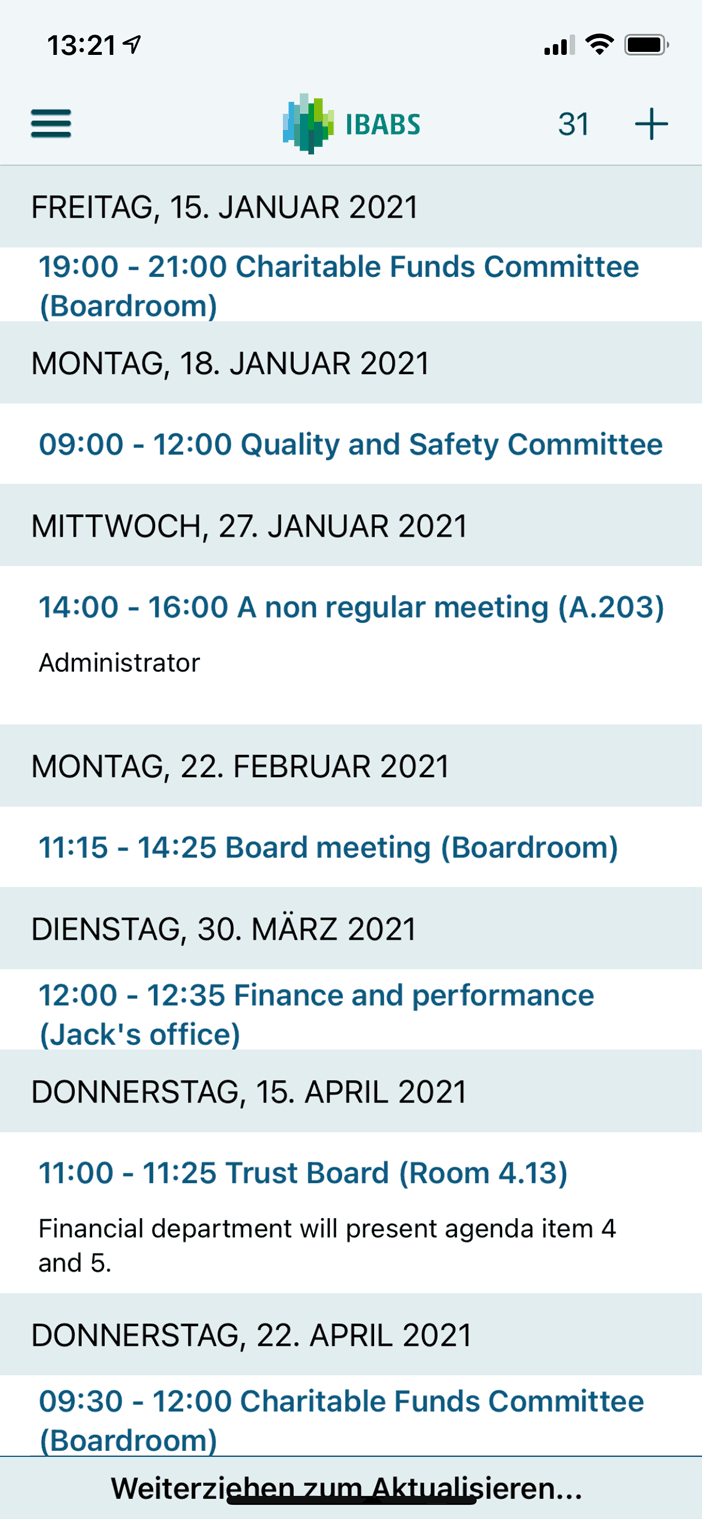Tap the battery indicator icon
This screenshot has height=1519, width=702.
click(x=646, y=45)
